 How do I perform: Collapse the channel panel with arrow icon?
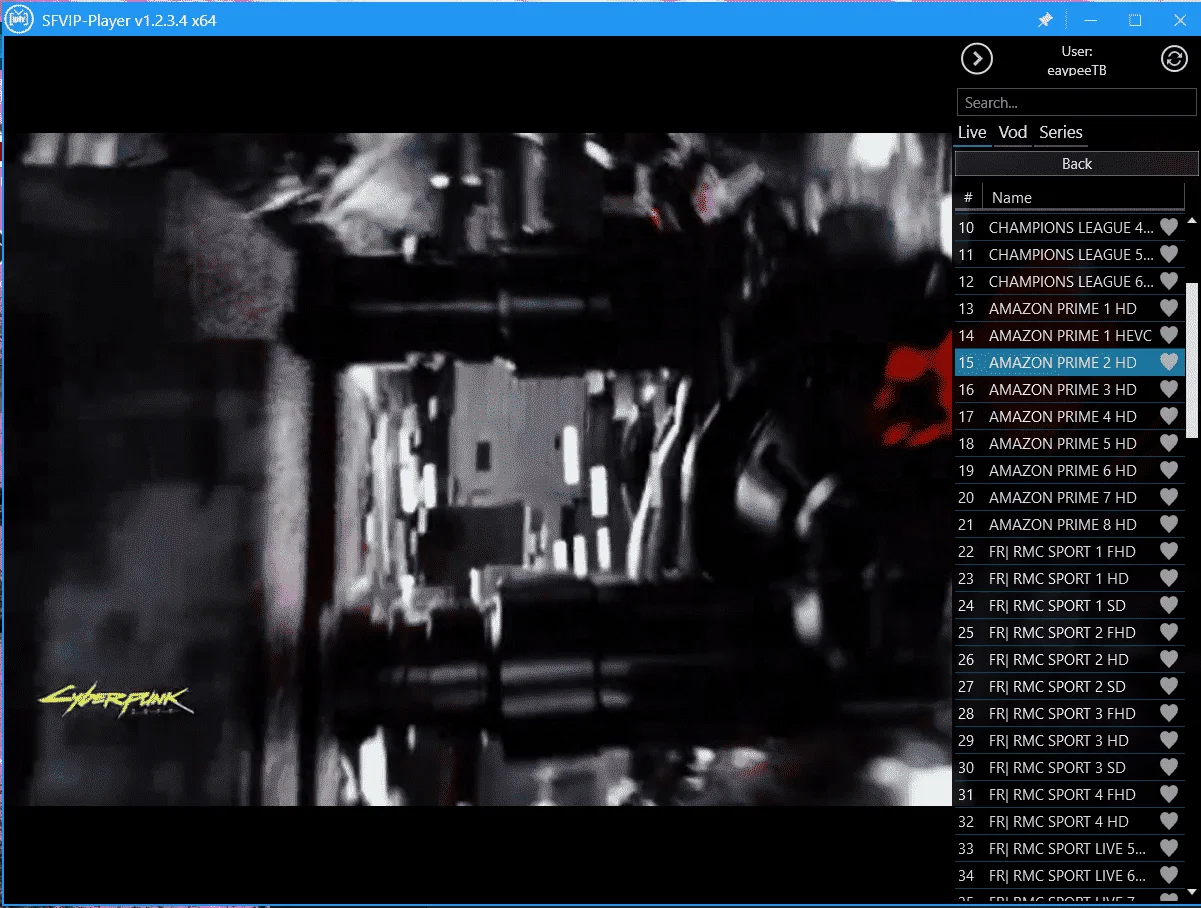pos(976,59)
